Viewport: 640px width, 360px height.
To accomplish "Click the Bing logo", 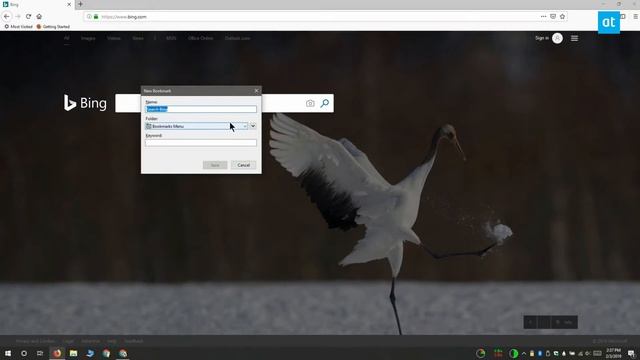I will [85, 103].
